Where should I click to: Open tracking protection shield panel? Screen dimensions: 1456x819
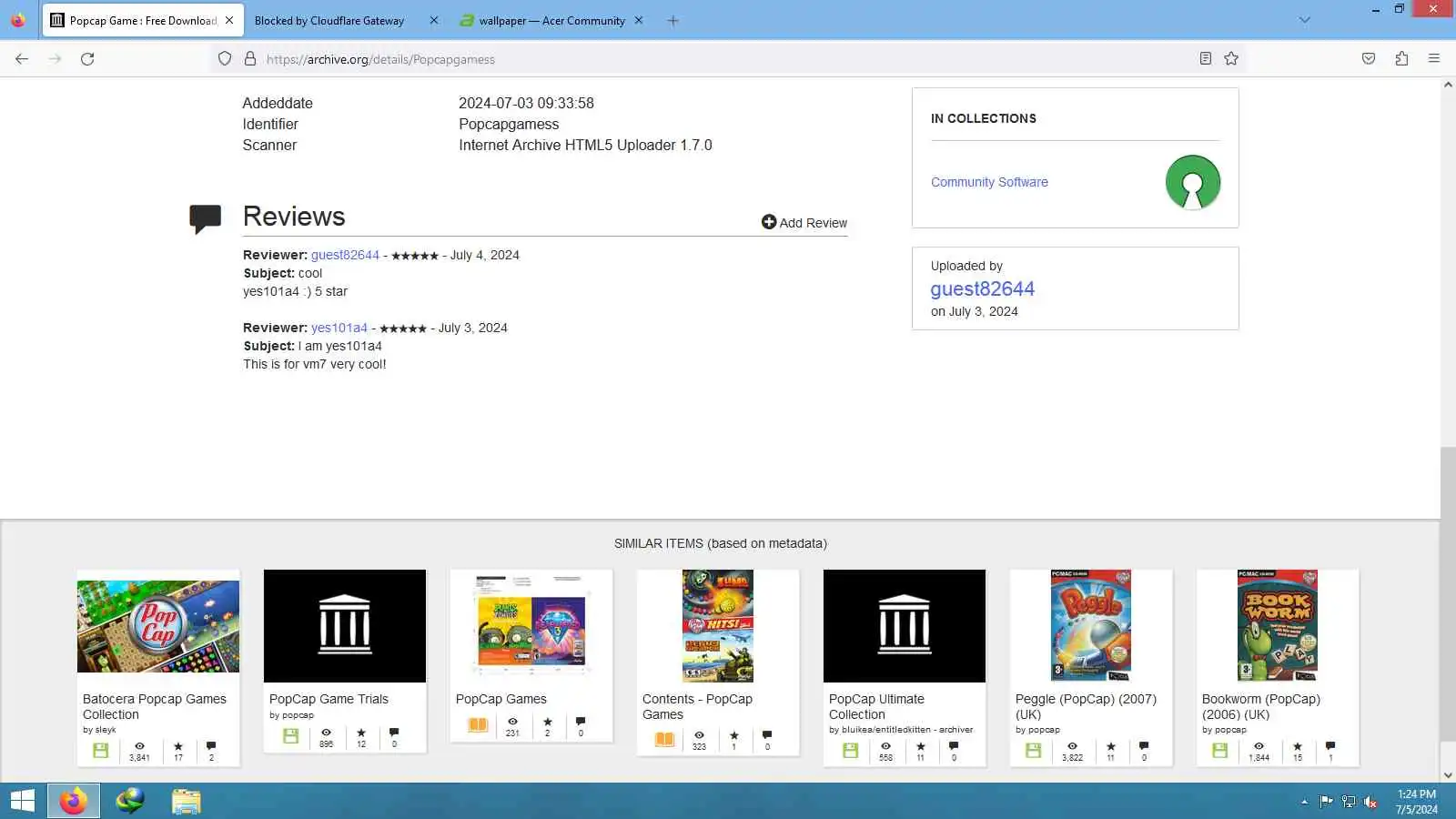click(x=225, y=59)
